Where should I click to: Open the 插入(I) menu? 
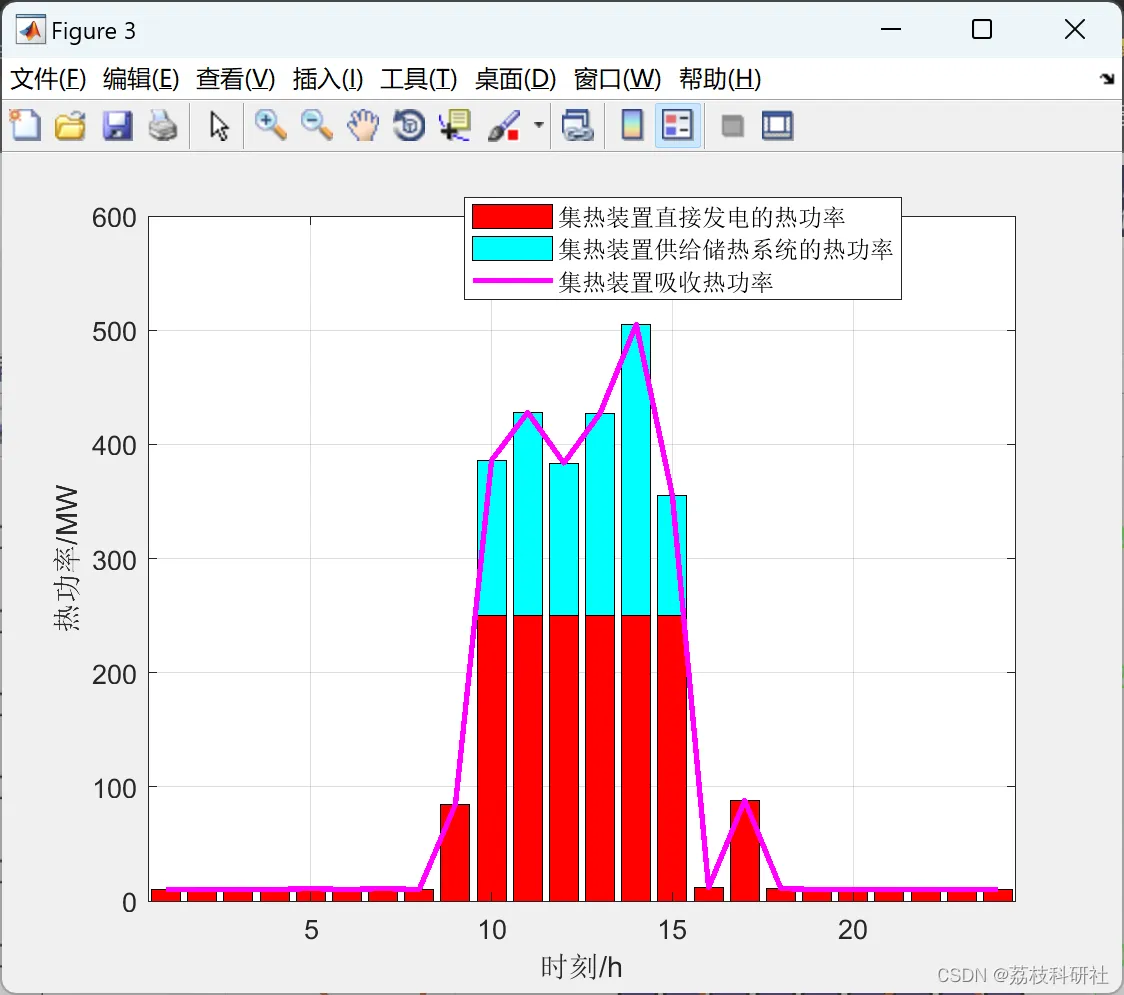coord(328,79)
